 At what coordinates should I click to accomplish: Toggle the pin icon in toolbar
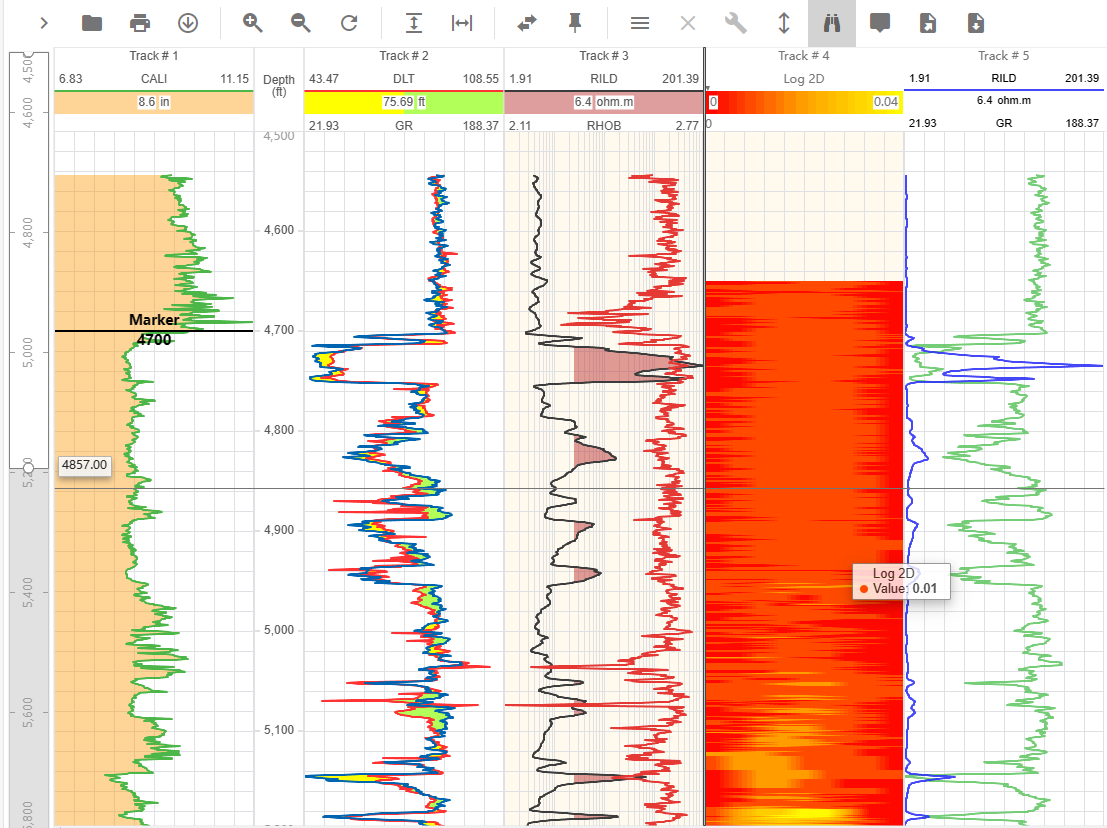tap(575, 23)
